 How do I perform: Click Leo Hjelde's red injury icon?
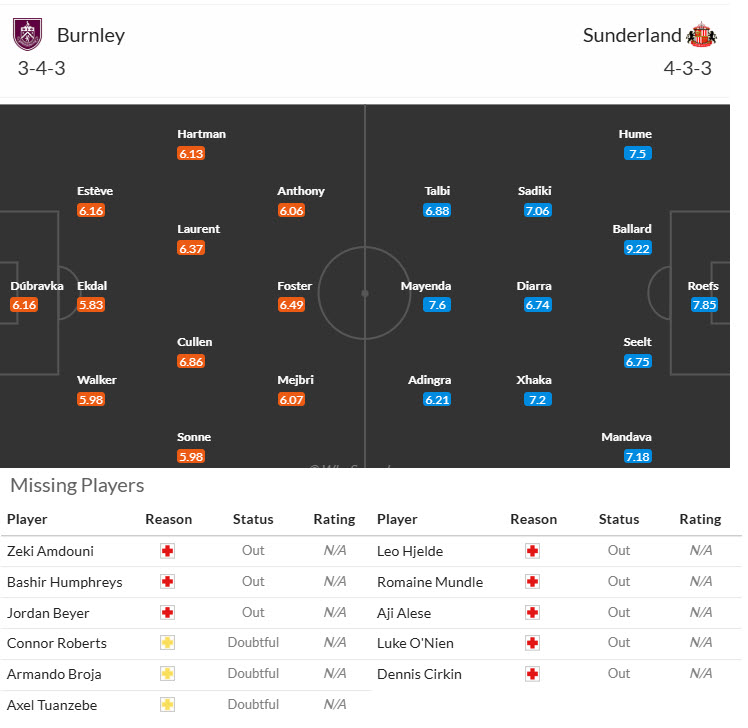533,551
